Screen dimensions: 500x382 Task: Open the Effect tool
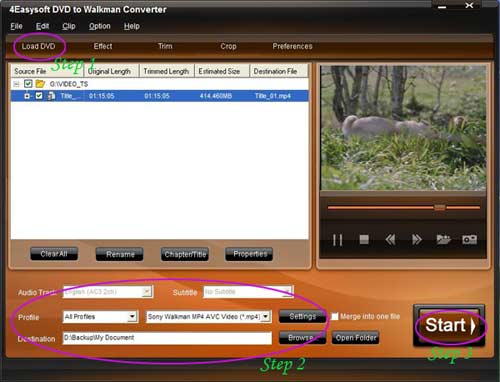click(x=103, y=46)
